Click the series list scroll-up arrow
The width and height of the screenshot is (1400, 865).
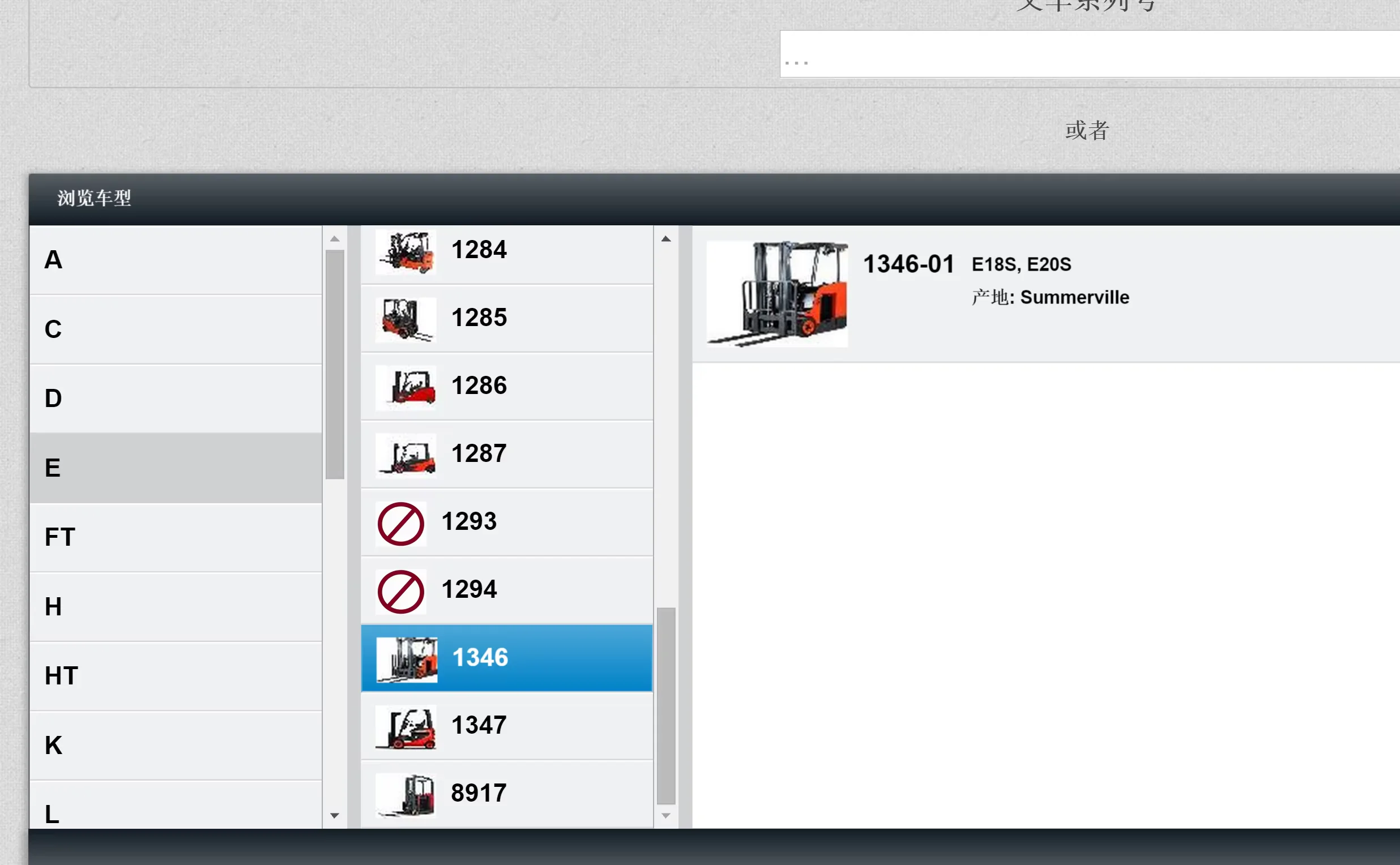(x=665, y=239)
